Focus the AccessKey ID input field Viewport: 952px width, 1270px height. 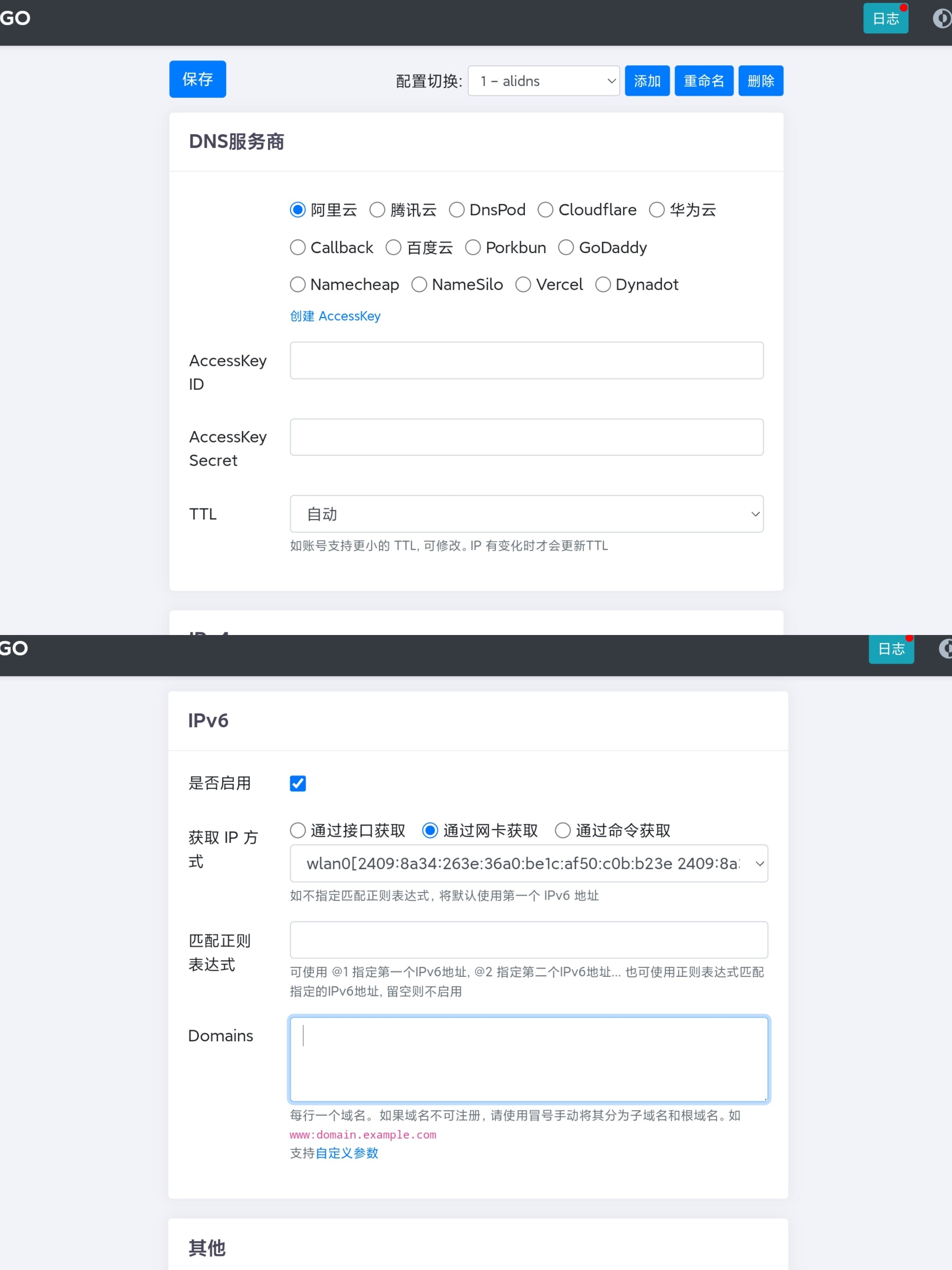pyautogui.click(x=526, y=361)
